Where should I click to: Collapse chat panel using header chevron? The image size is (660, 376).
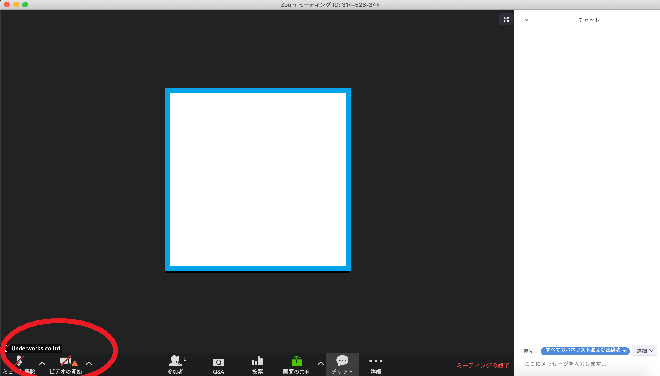pos(526,20)
